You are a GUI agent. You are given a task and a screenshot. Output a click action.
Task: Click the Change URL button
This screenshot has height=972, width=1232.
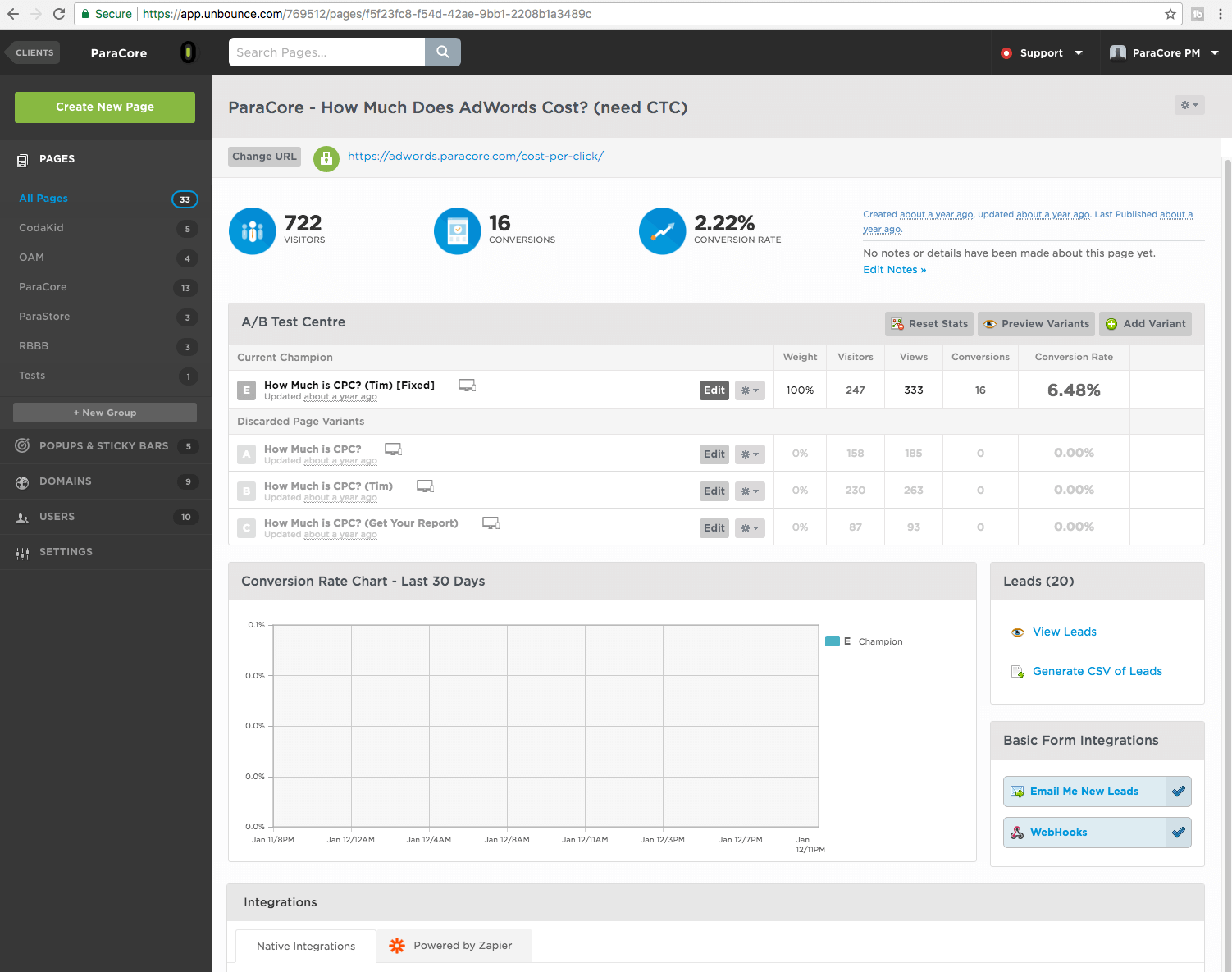click(x=264, y=157)
